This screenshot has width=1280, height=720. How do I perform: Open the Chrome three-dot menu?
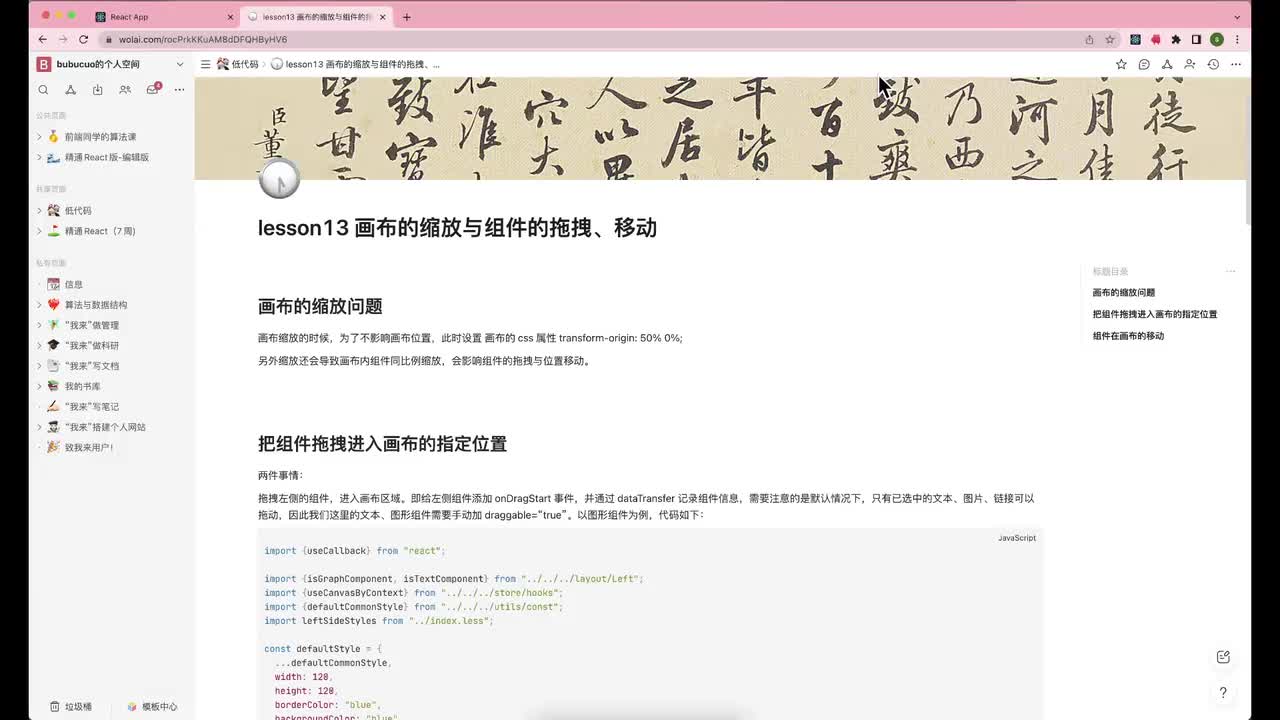point(1237,39)
